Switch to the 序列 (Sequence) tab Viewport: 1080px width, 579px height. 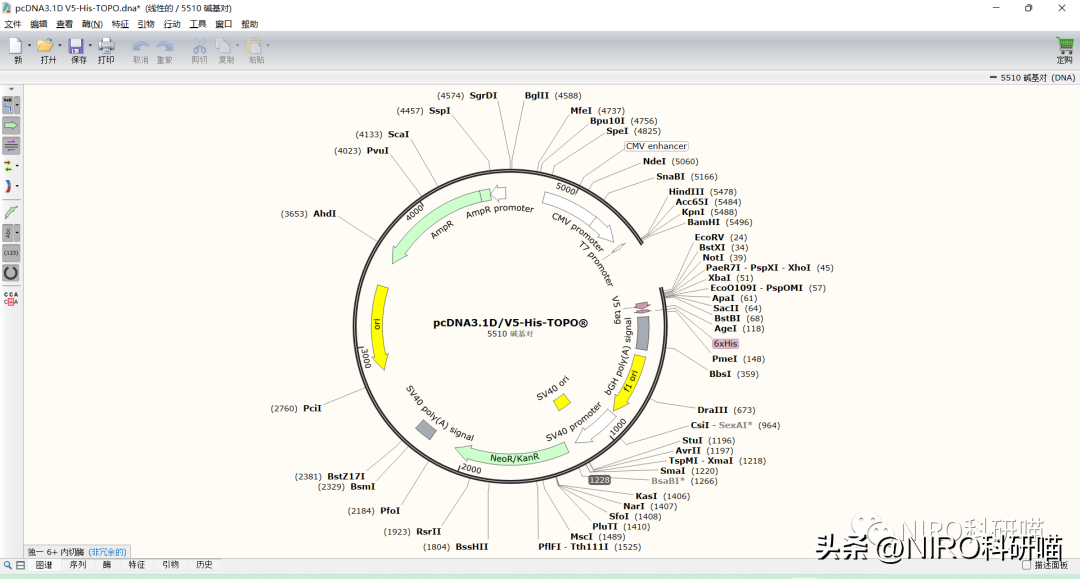click(77, 565)
